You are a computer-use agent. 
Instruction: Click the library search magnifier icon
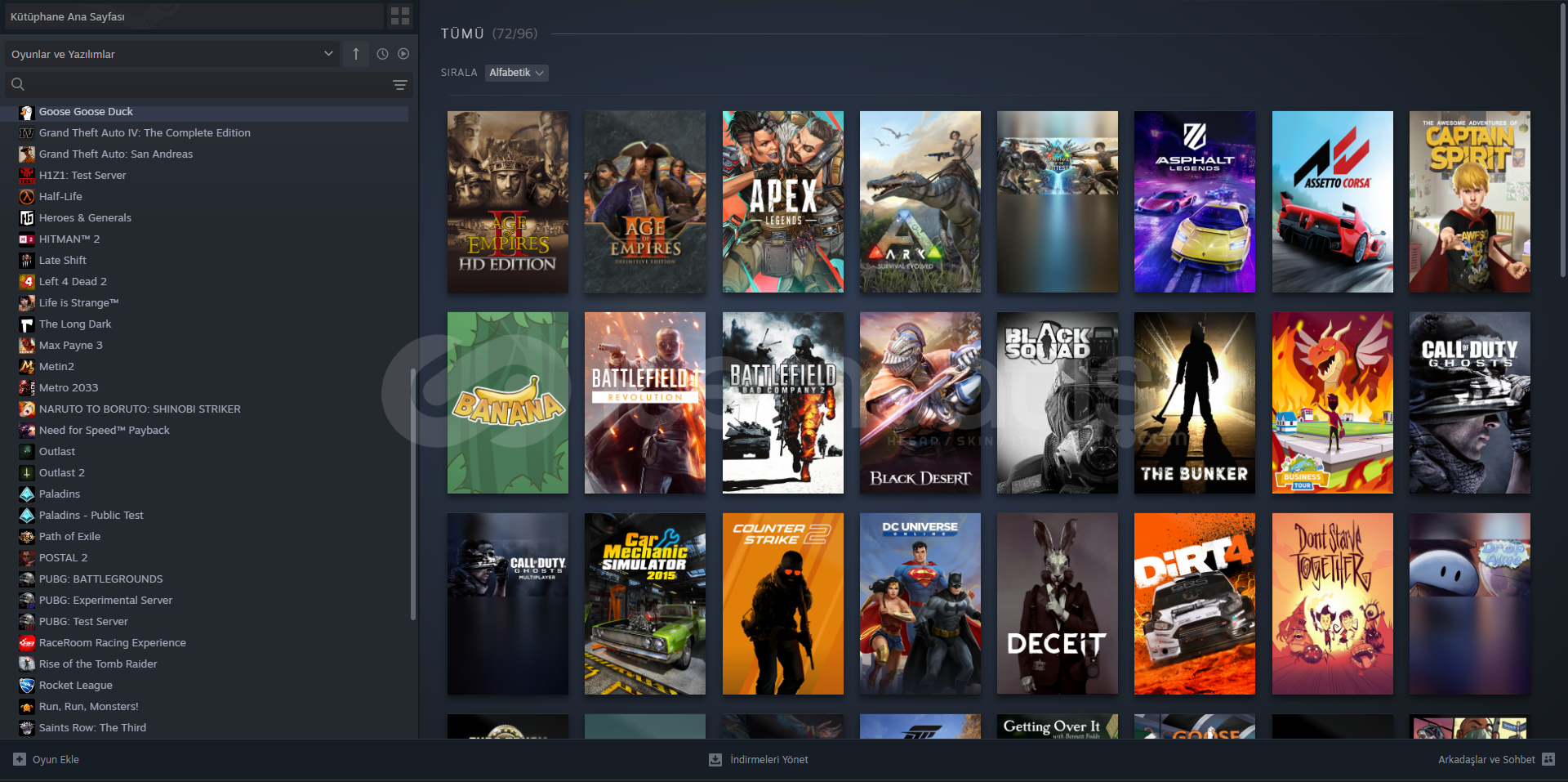pyautogui.click(x=18, y=84)
